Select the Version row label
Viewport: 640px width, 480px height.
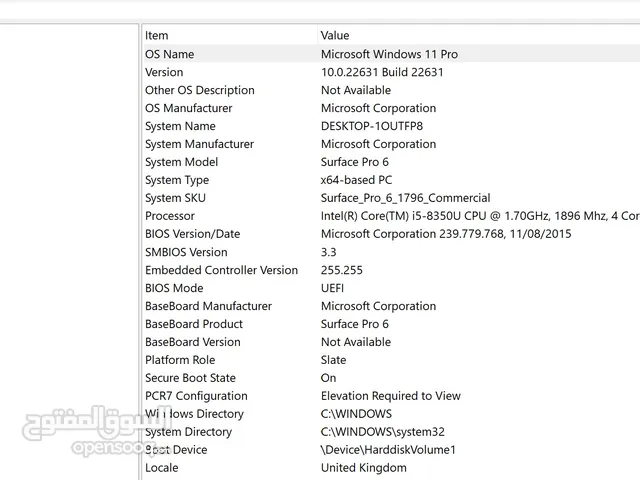click(164, 72)
